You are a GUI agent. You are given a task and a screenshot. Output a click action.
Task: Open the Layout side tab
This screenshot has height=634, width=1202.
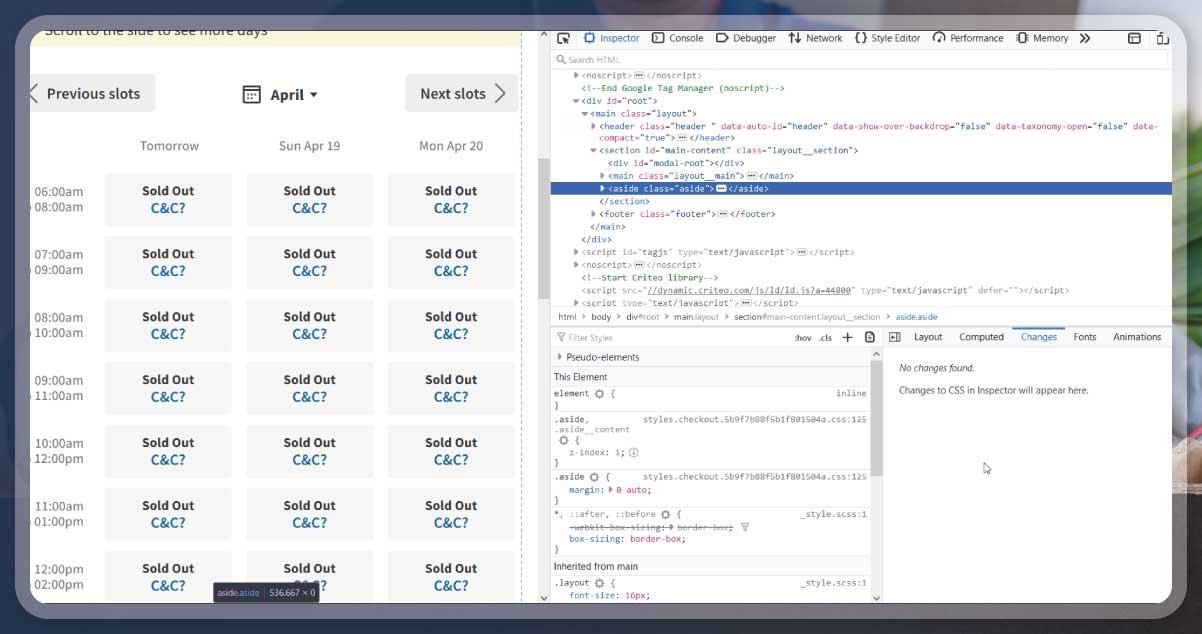pyautogui.click(x=928, y=337)
